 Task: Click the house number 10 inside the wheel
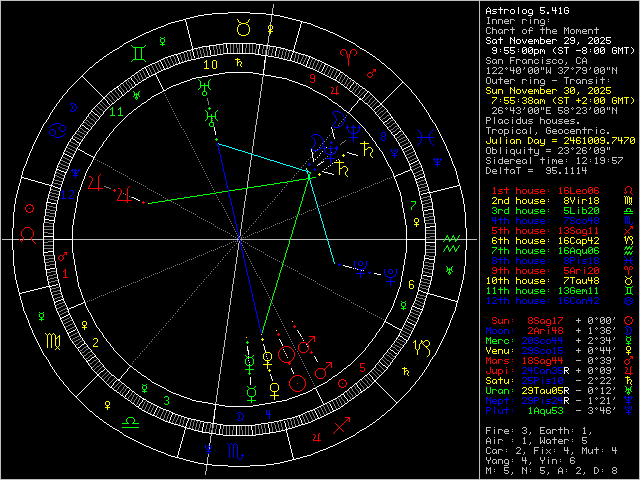coord(209,64)
